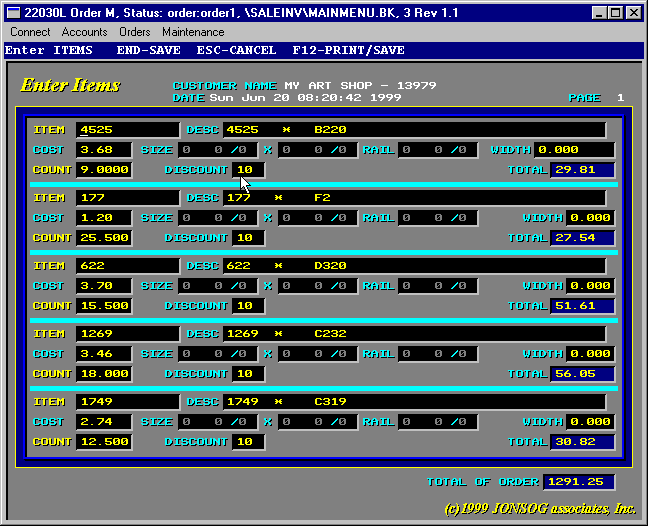Screen dimensions: 648x526
Task: Click the DISCOUNT field for item 1269
Action: click(248, 374)
